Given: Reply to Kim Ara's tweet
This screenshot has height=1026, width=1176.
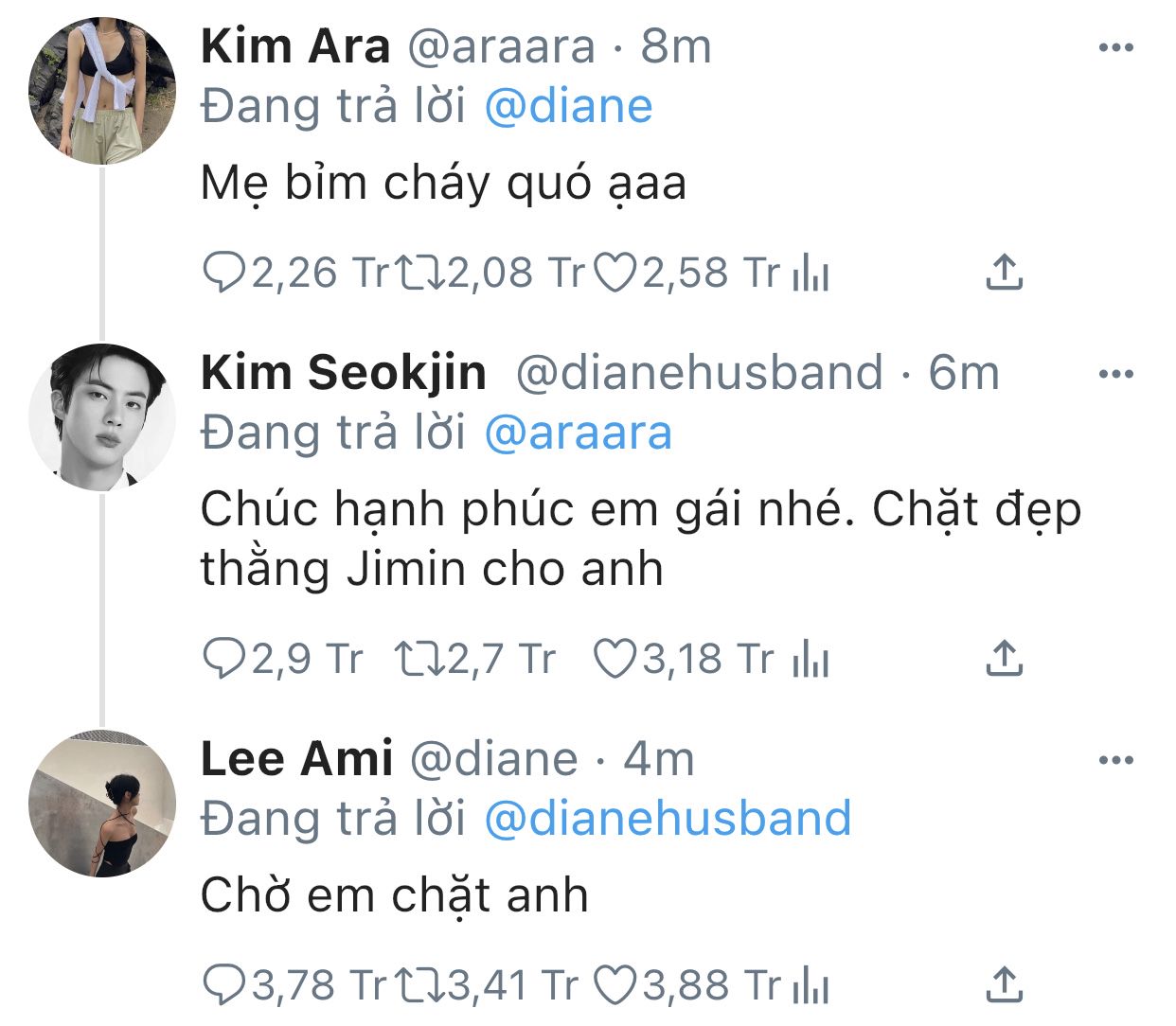Looking at the screenshot, I should (224, 273).
